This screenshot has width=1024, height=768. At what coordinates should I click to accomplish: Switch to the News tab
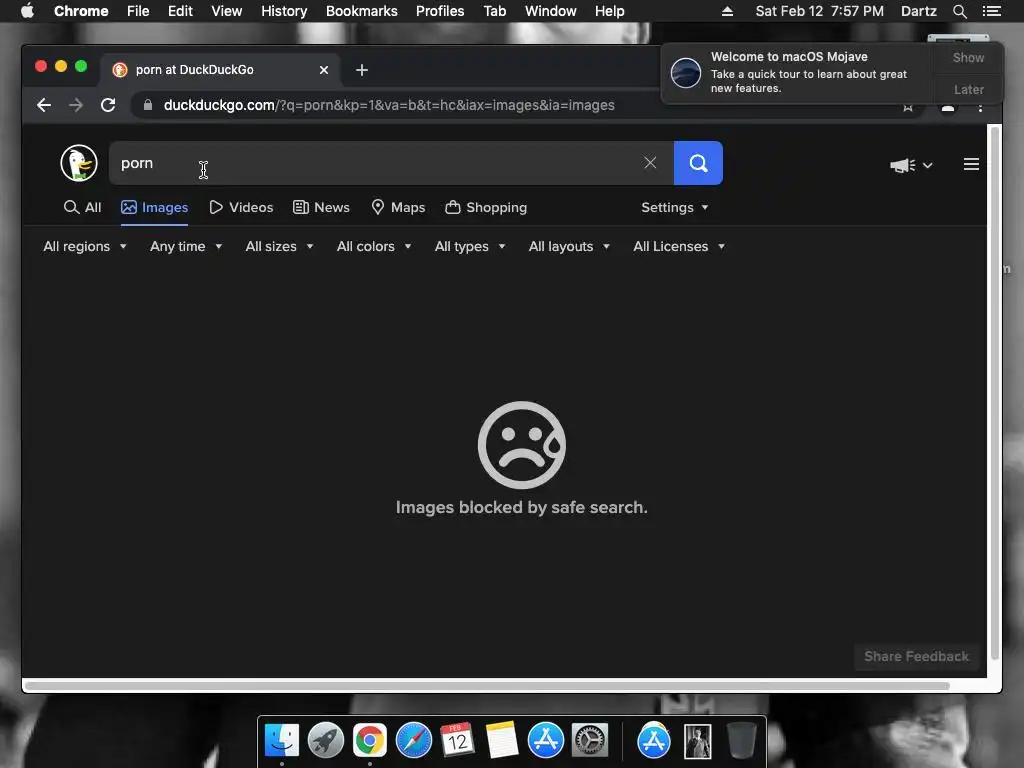click(x=321, y=207)
